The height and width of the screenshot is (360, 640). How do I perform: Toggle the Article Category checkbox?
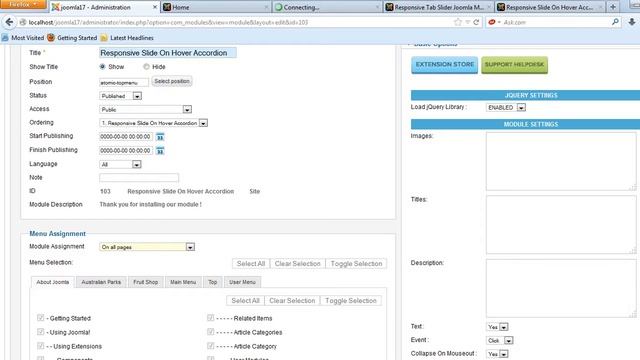[x=211, y=346]
